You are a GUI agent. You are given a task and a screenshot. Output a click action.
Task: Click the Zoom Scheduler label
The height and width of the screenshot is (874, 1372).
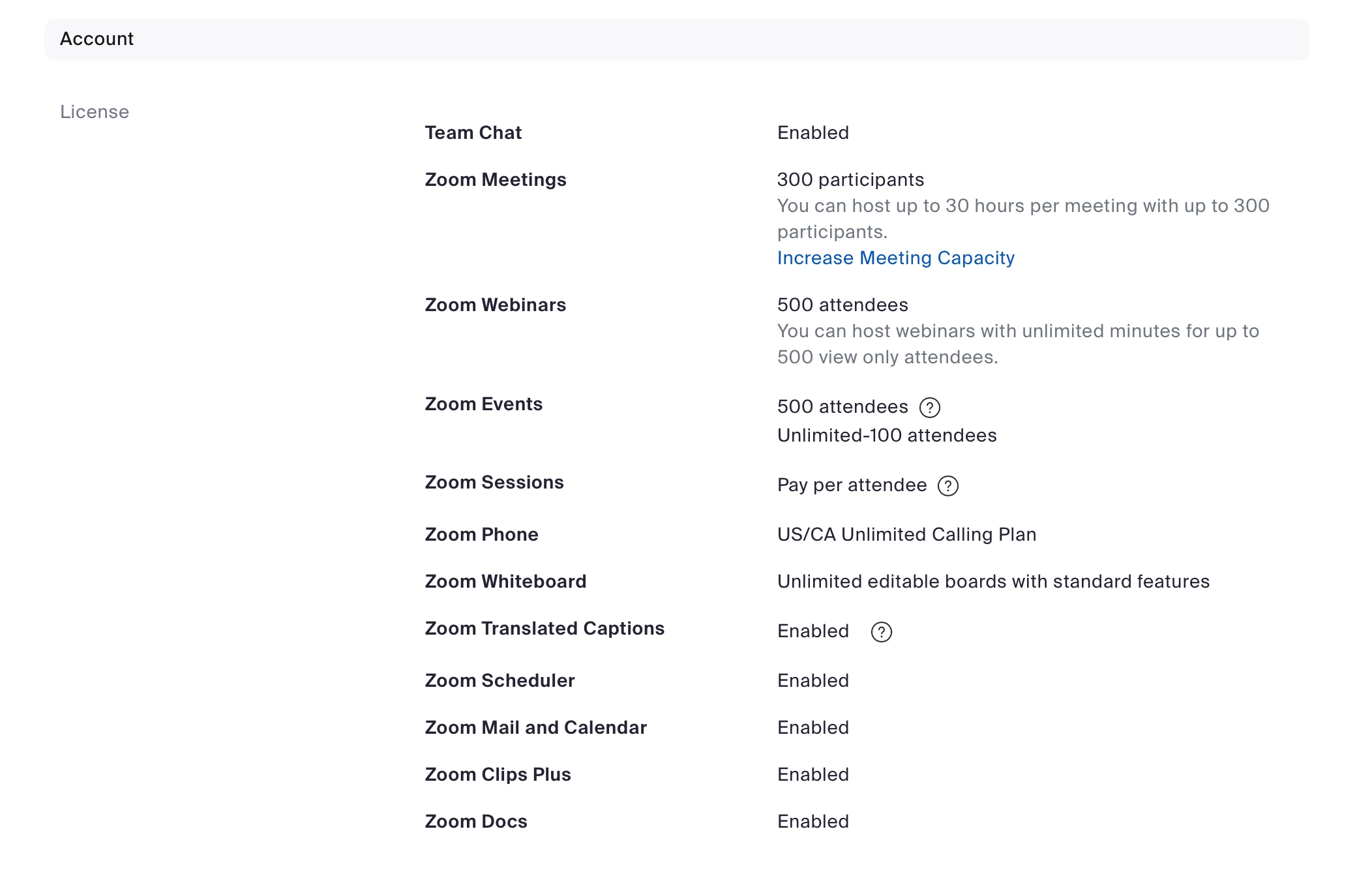click(500, 681)
